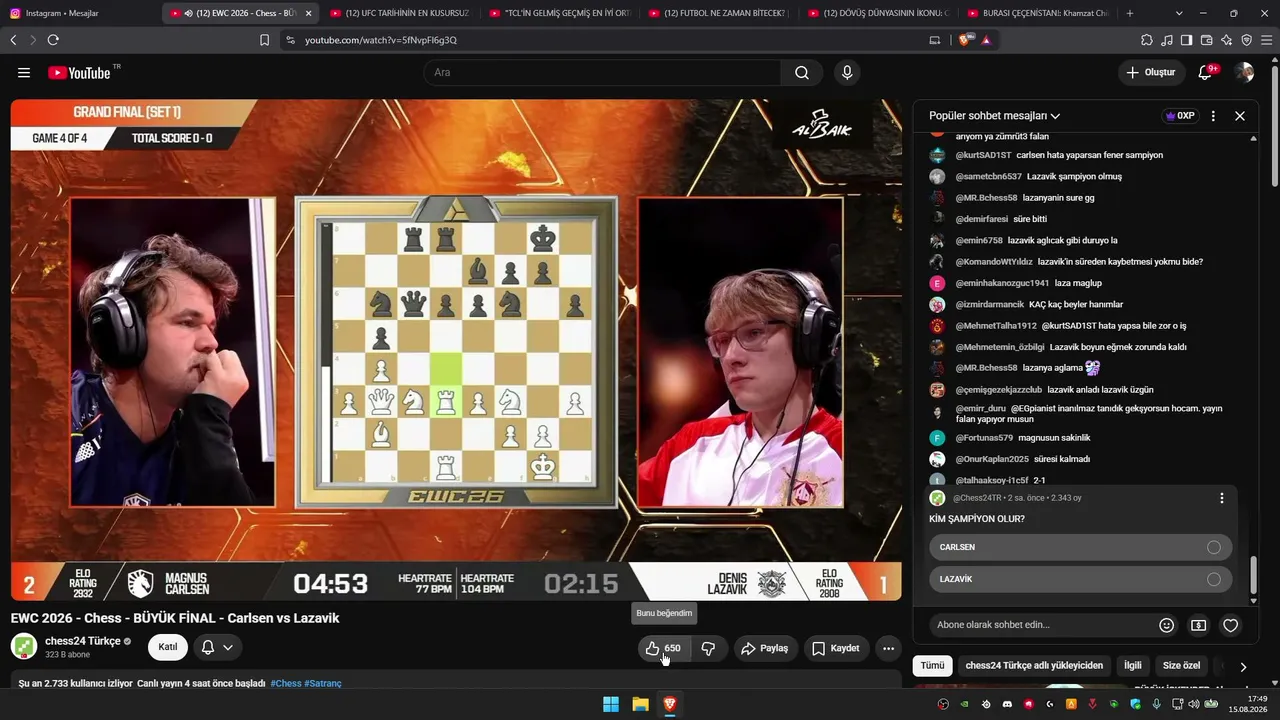Open the Brave main menu
Viewport: 1280px width, 720px height.
tap(1266, 40)
